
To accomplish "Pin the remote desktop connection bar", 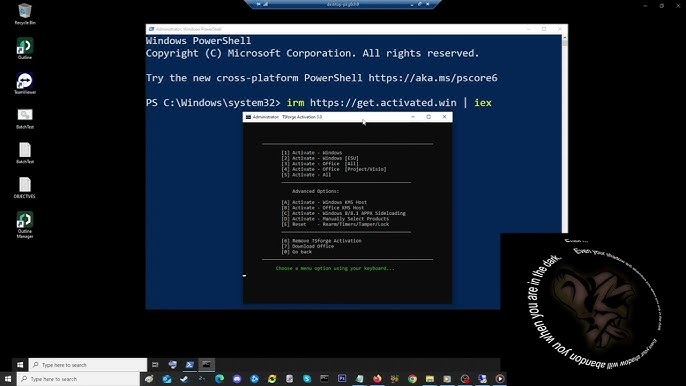I will click(259, 4).
